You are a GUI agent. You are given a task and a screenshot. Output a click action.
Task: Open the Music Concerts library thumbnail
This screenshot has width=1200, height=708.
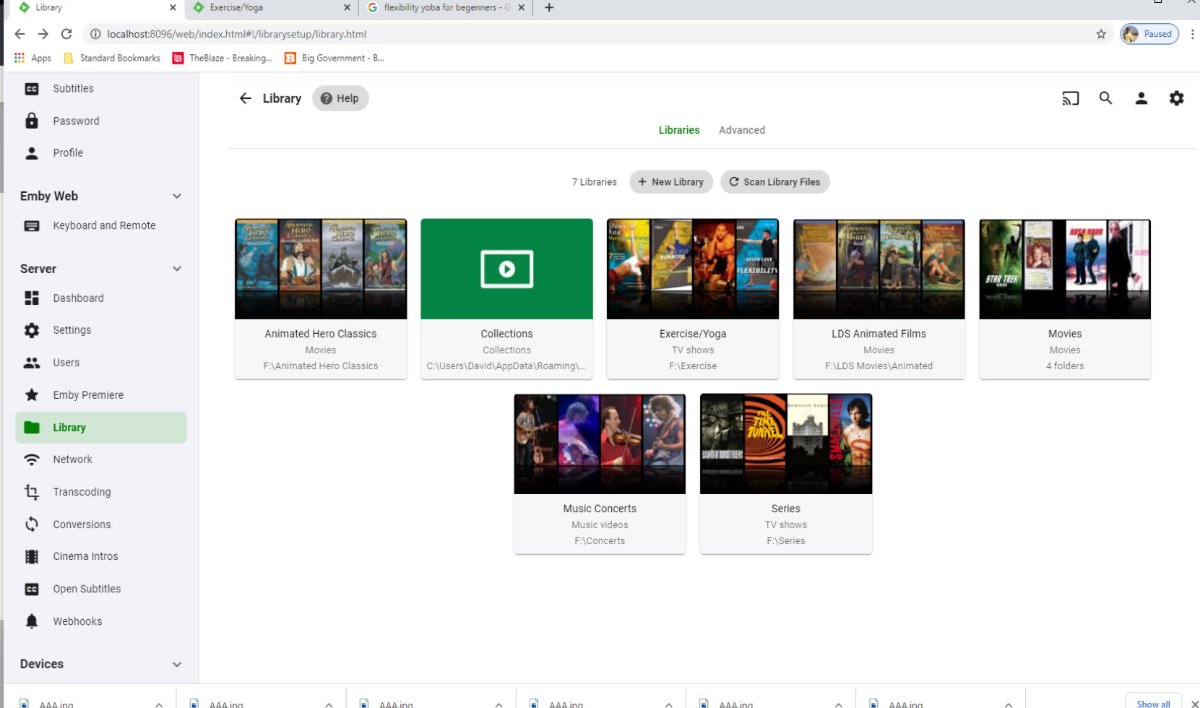tap(599, 443)
